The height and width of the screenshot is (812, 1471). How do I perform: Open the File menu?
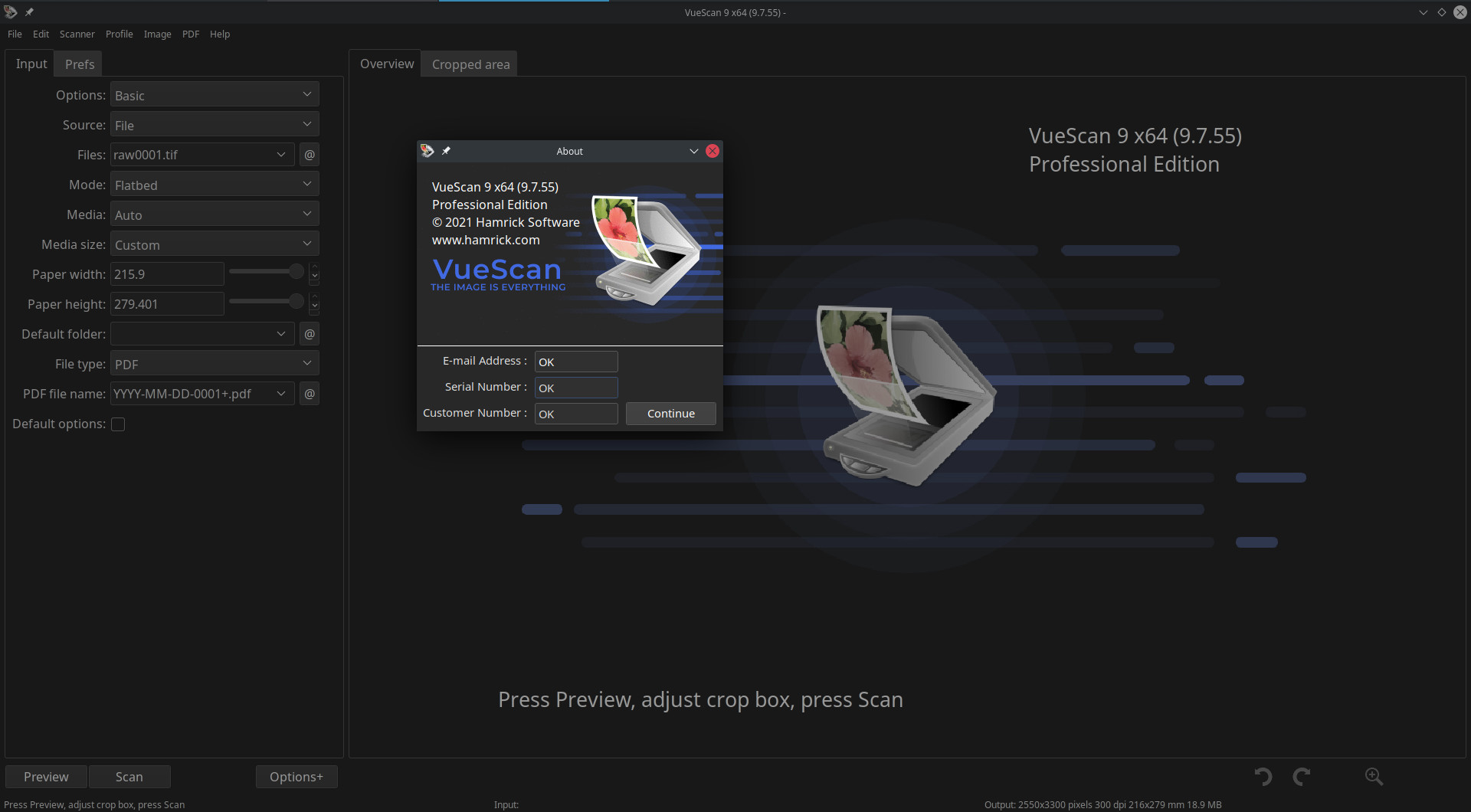pyautogui.click(x=15, y=34)
